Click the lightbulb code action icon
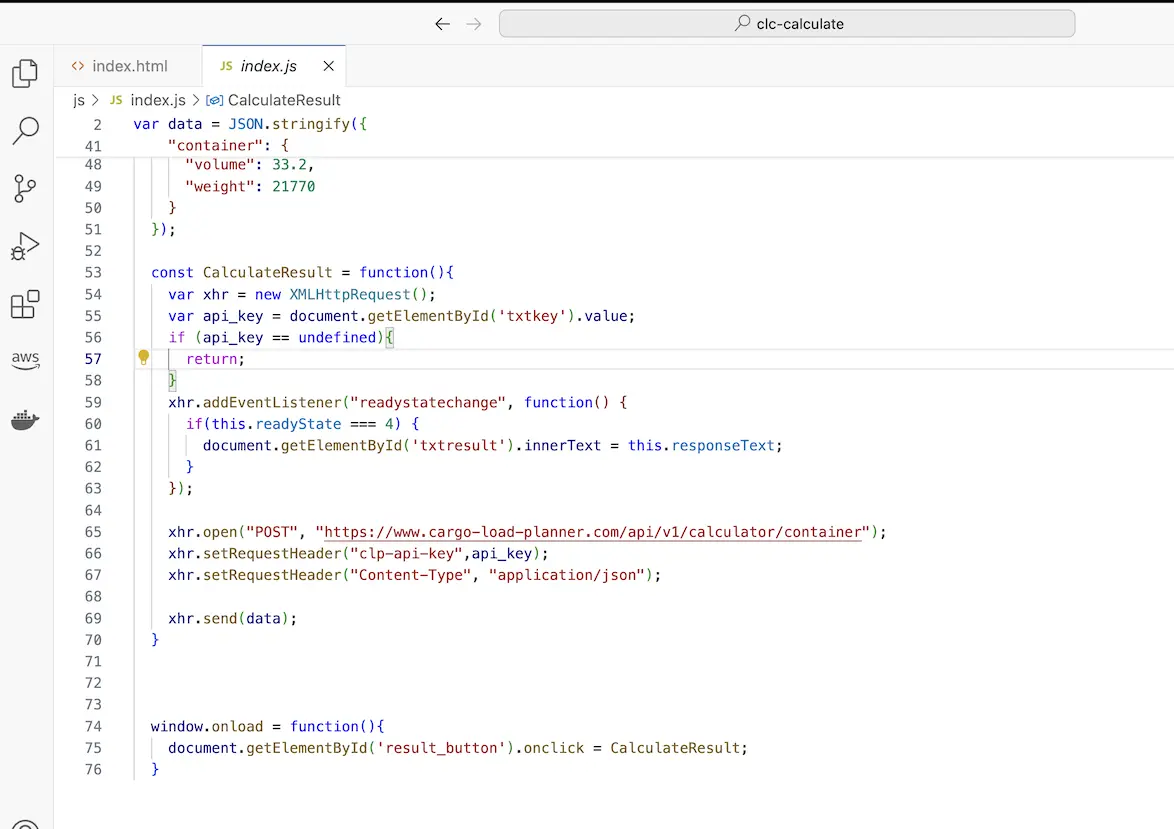The height and width of the screenshot is (829, 1174). [144, 358]
